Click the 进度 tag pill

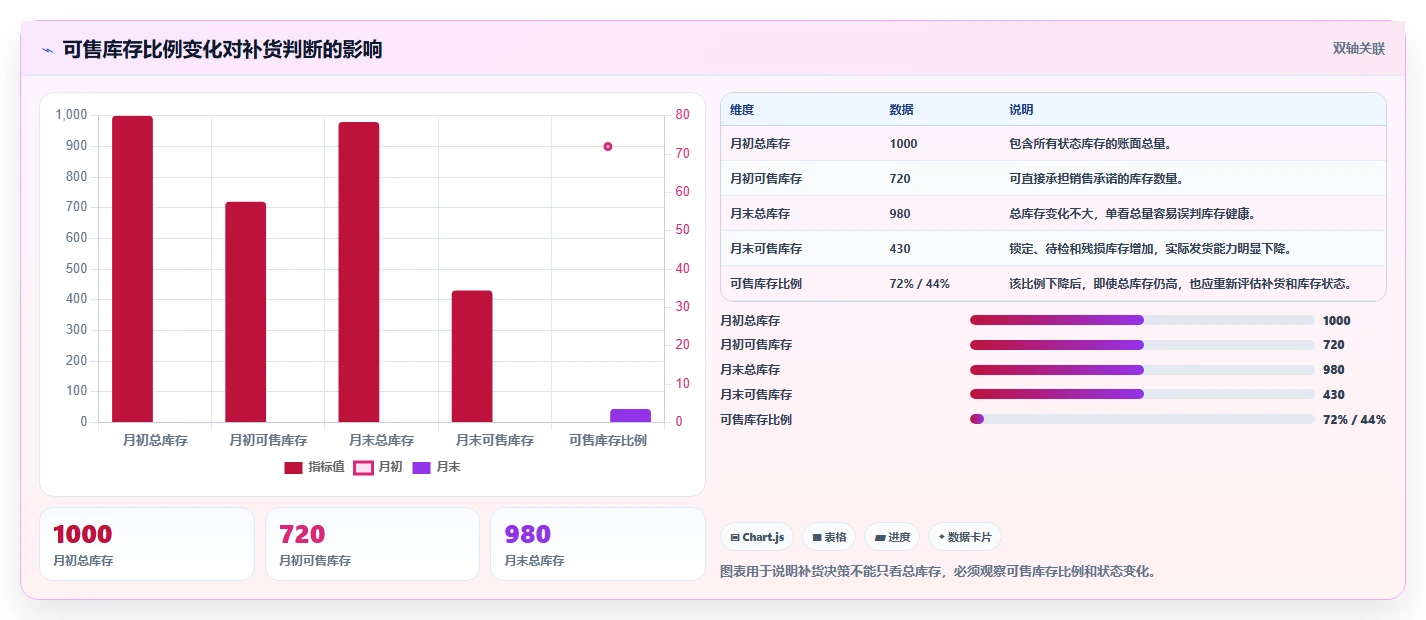coord(892,537)
